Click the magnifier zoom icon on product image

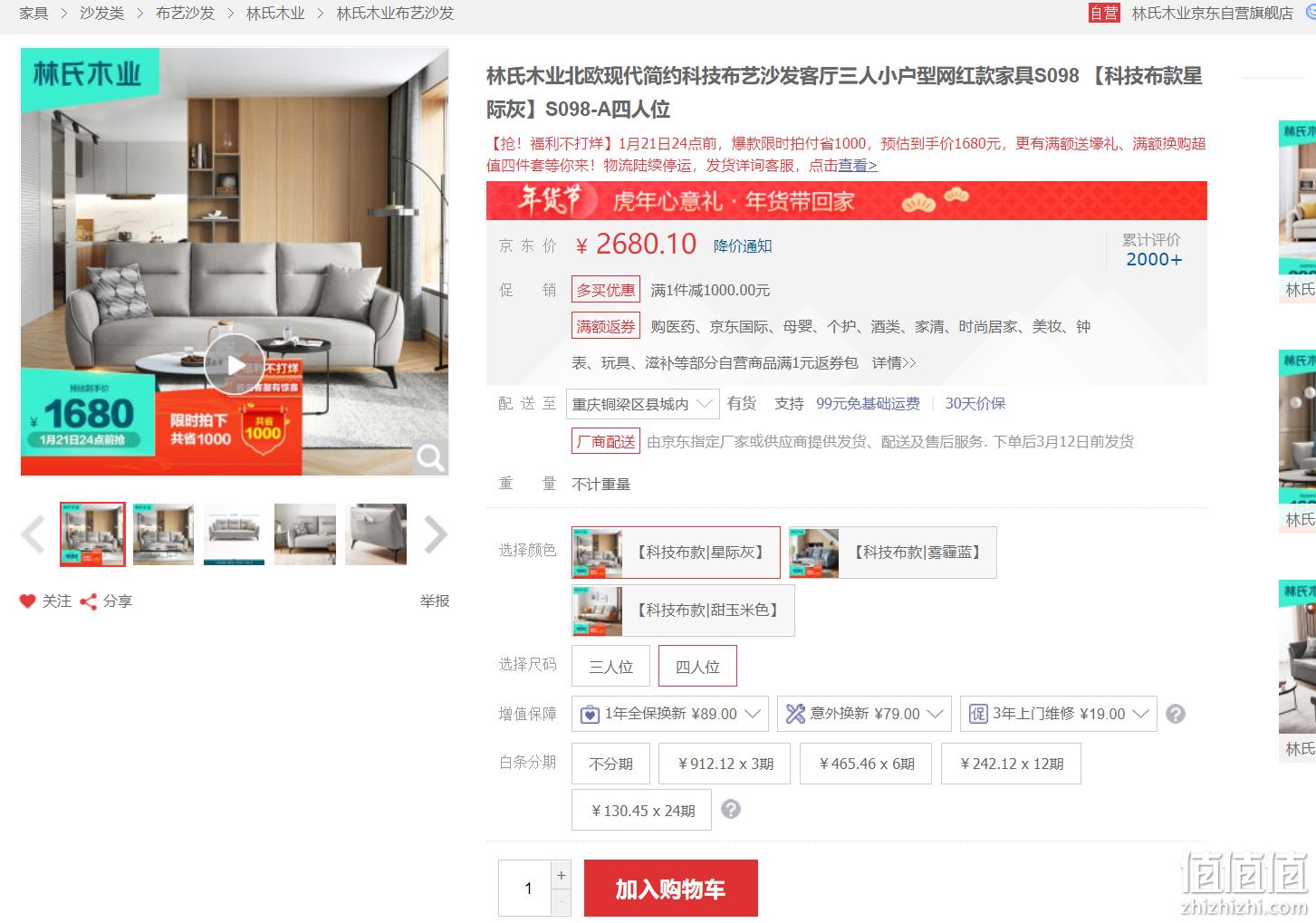[x=430, y=457]
